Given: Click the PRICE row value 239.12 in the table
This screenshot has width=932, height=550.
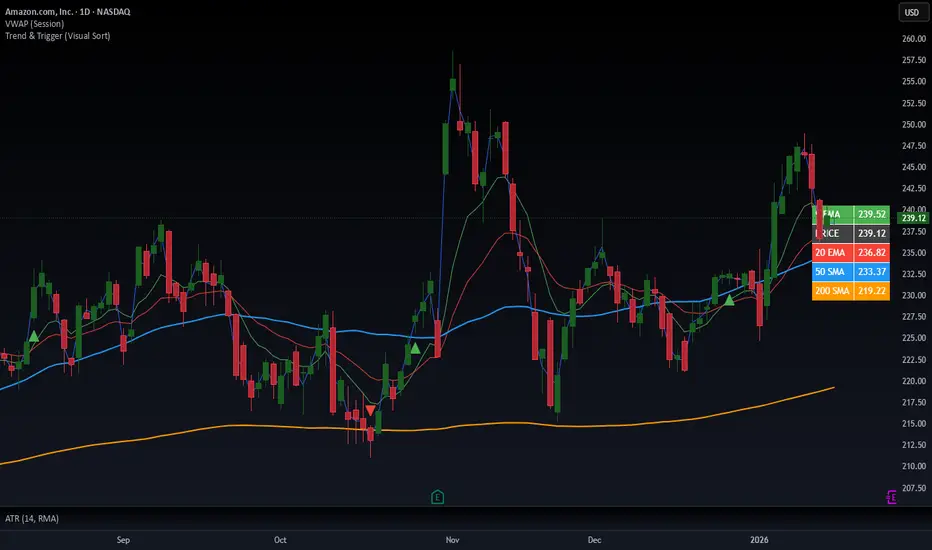Looking at the screenshot, I should click(x=871, y=233).
